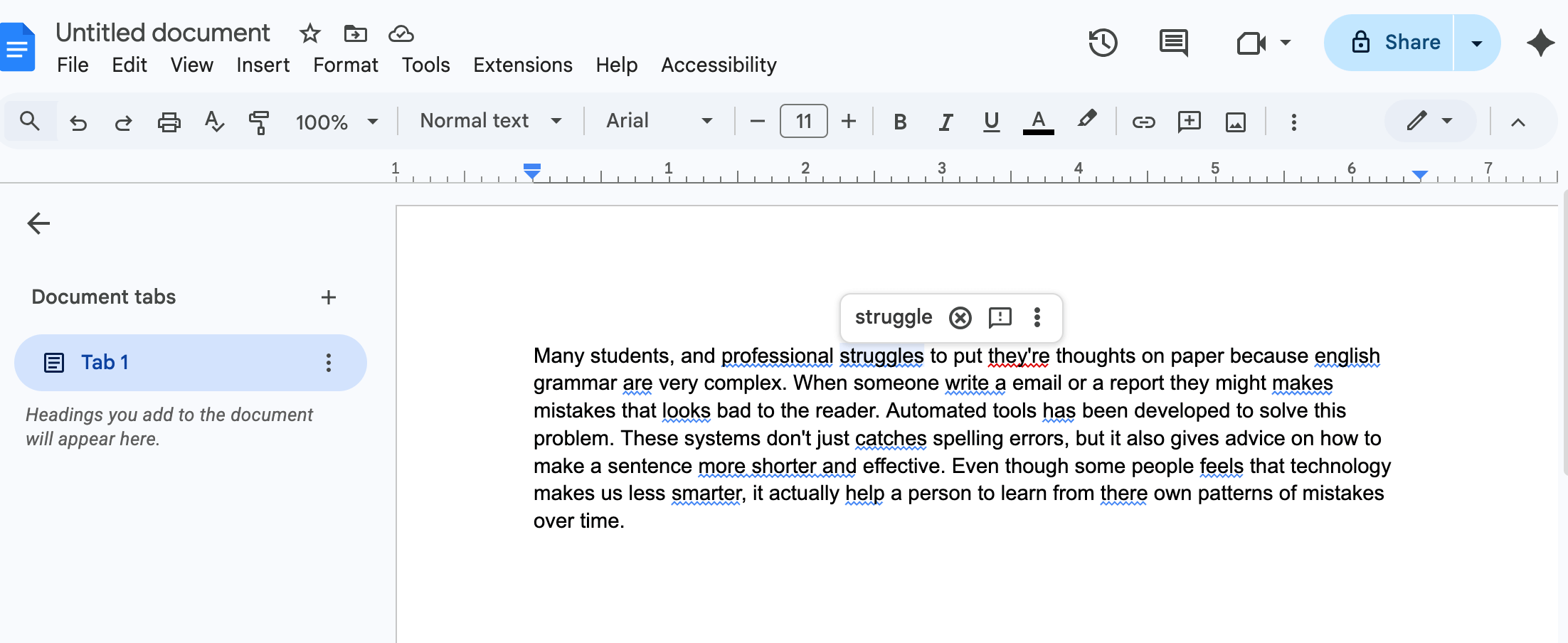The image size is (1568, 643).
Task: Open the Extensions menu
Action: point(523,65)
